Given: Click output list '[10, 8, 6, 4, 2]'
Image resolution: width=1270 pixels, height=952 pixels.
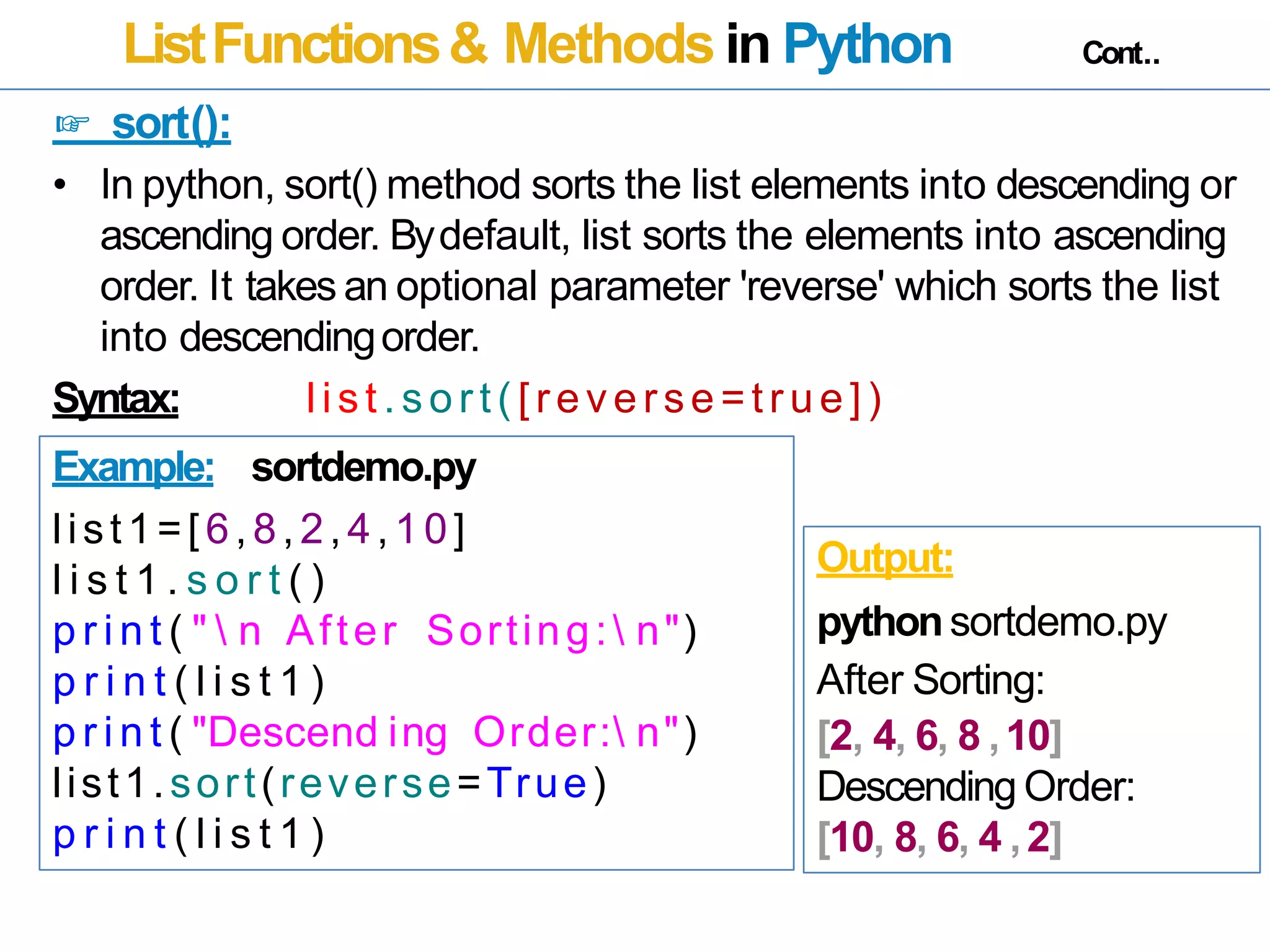Looking at the screenshot, I should pos(939,838).
